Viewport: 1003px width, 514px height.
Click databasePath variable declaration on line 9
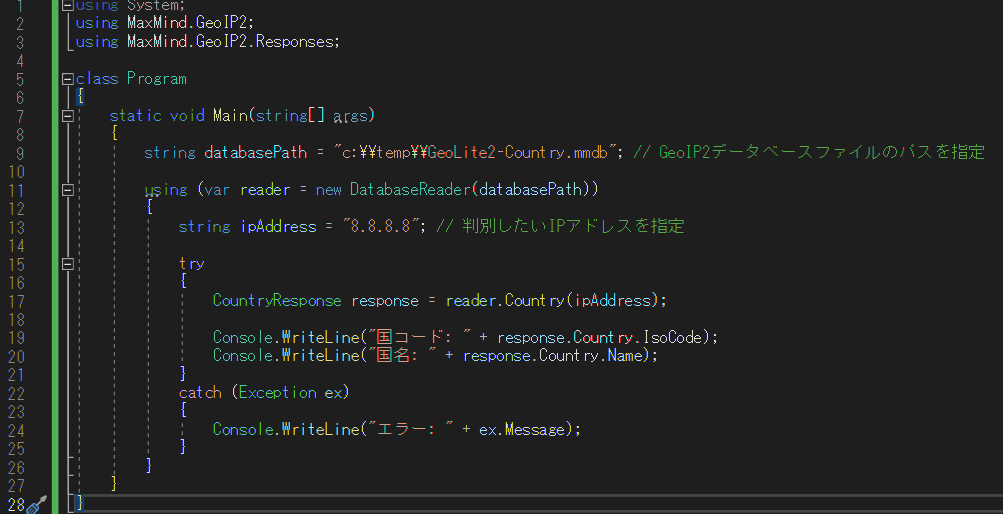tap(256, 153)
